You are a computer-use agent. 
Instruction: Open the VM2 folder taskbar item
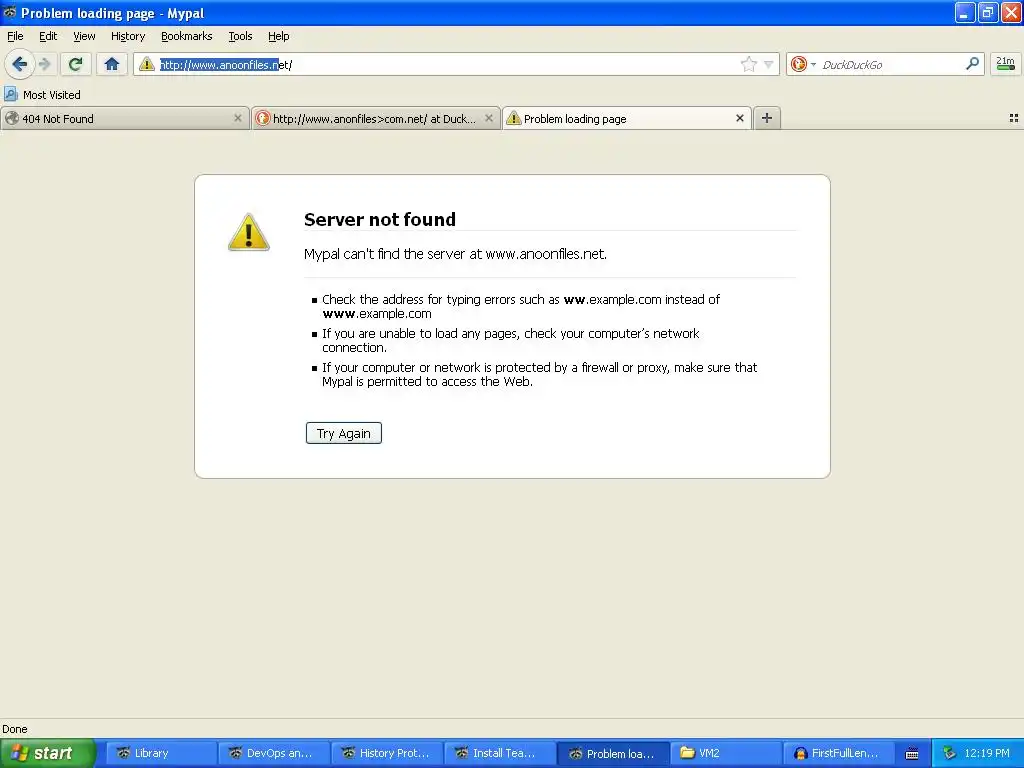point(726,753)
